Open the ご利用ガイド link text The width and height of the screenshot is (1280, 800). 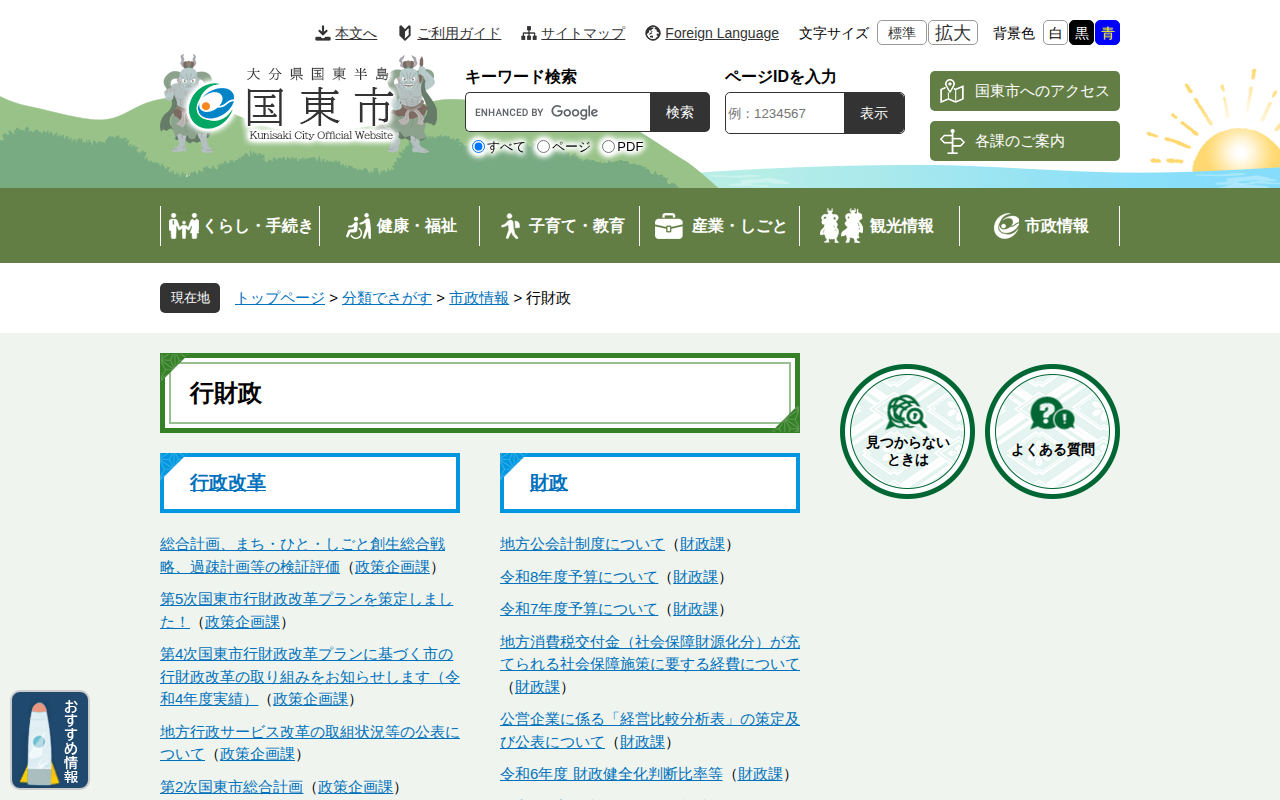coord(459,33)
